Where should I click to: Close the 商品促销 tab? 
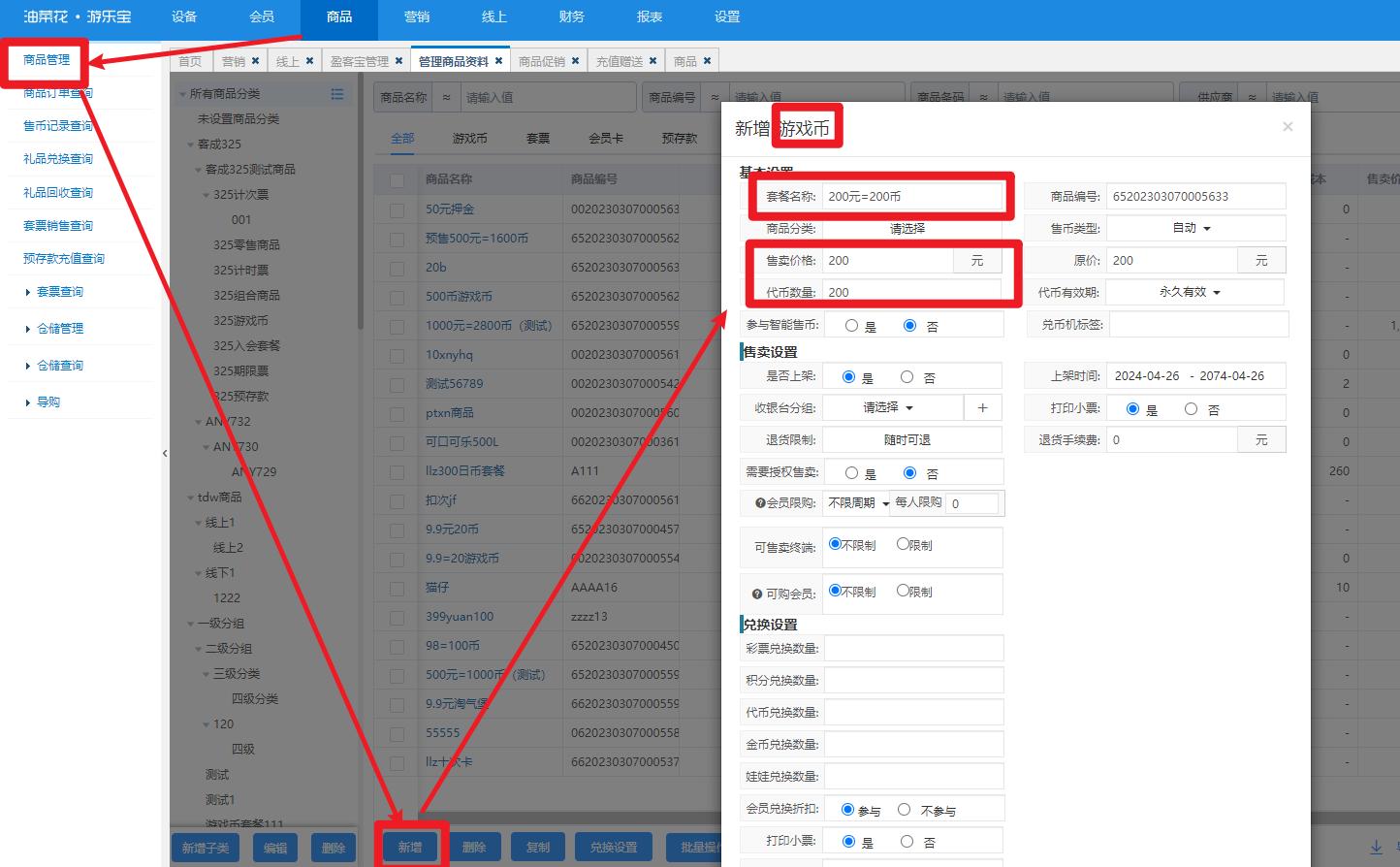tap(575, 60)
